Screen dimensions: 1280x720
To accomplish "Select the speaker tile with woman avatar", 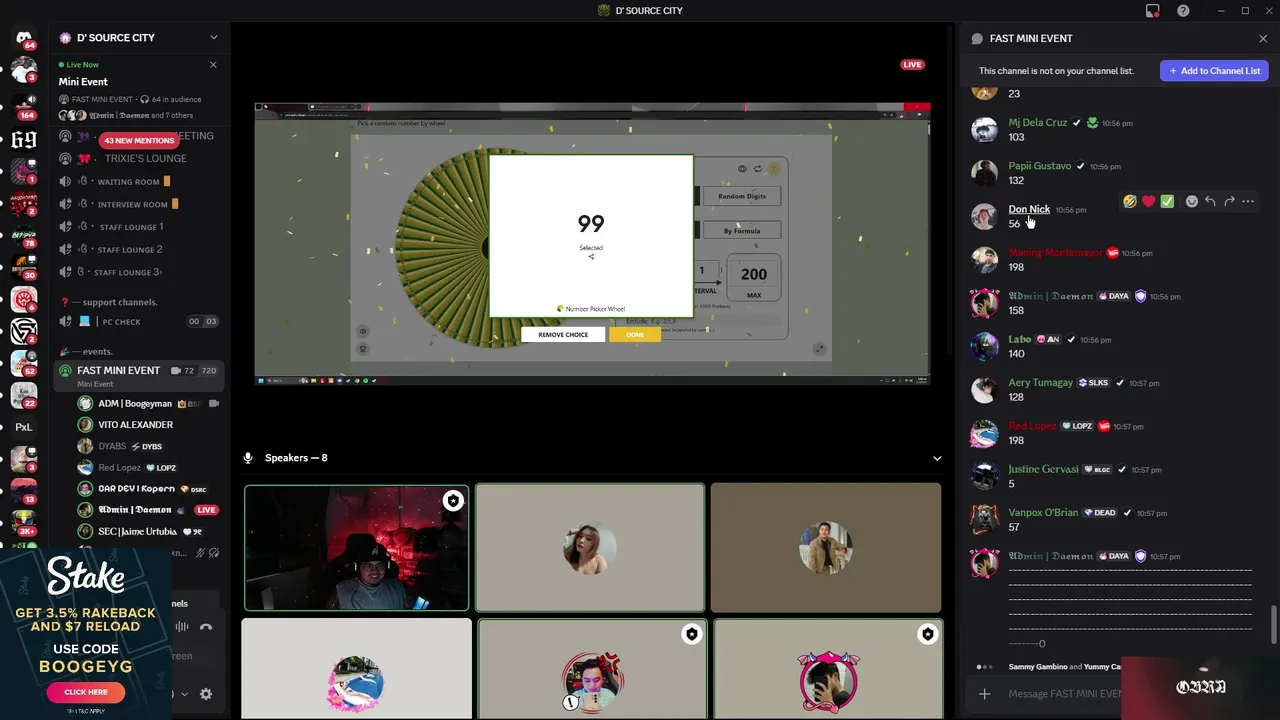I will click(x=590, y=547).
